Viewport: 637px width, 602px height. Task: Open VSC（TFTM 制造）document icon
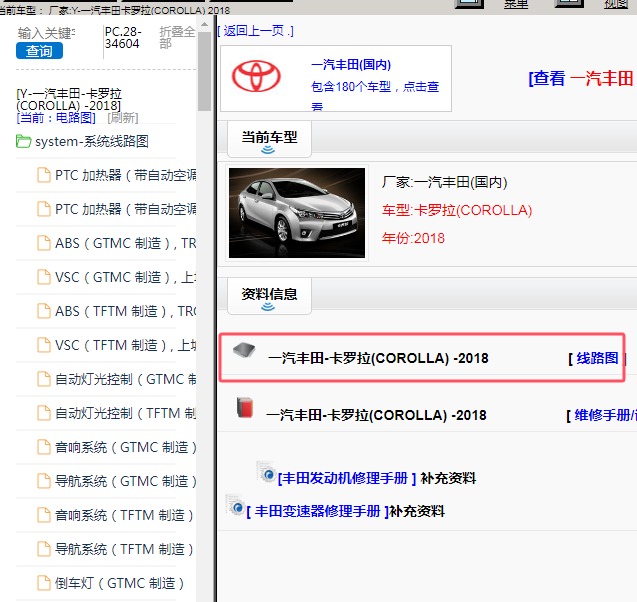pyautogui.click(x=44, y=345)
